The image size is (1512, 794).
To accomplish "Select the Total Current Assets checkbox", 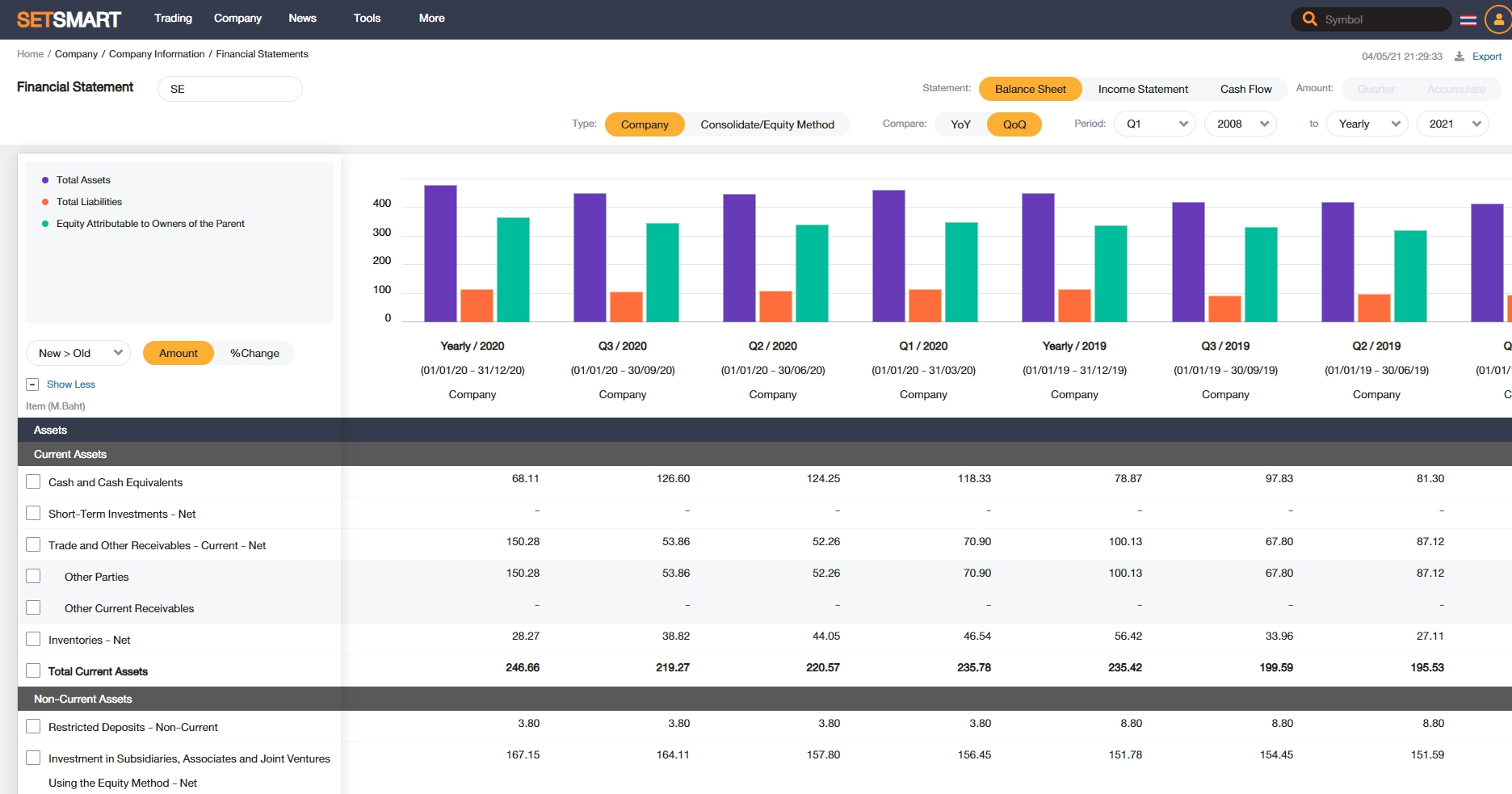I will coord(33,671).
